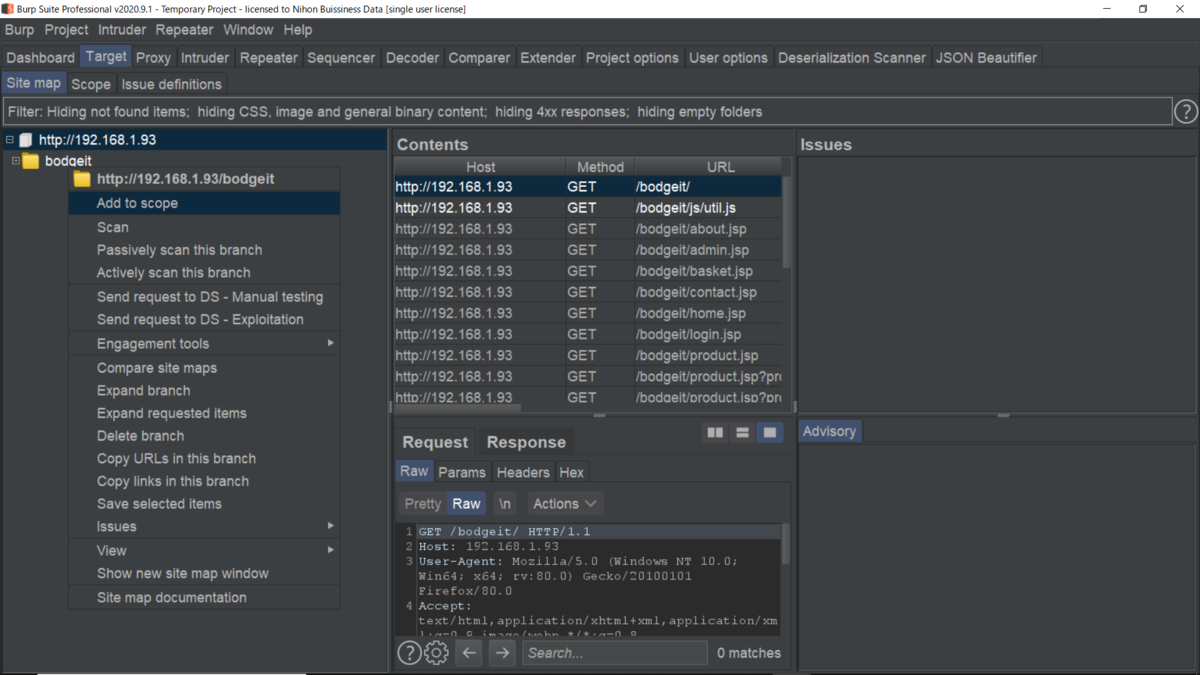Choose Add to scope

pos(204,203)
